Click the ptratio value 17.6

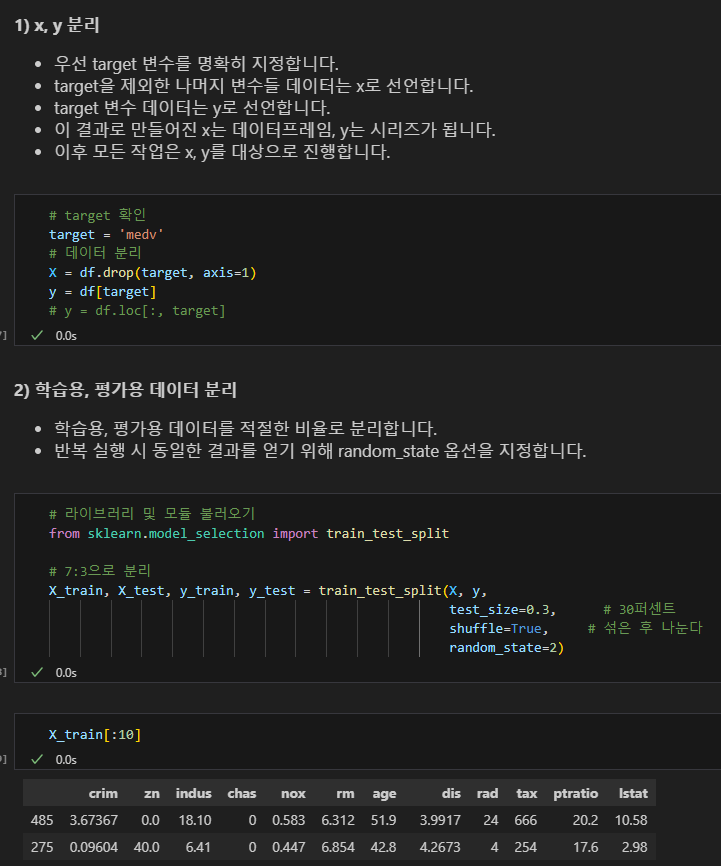point(586,847)
